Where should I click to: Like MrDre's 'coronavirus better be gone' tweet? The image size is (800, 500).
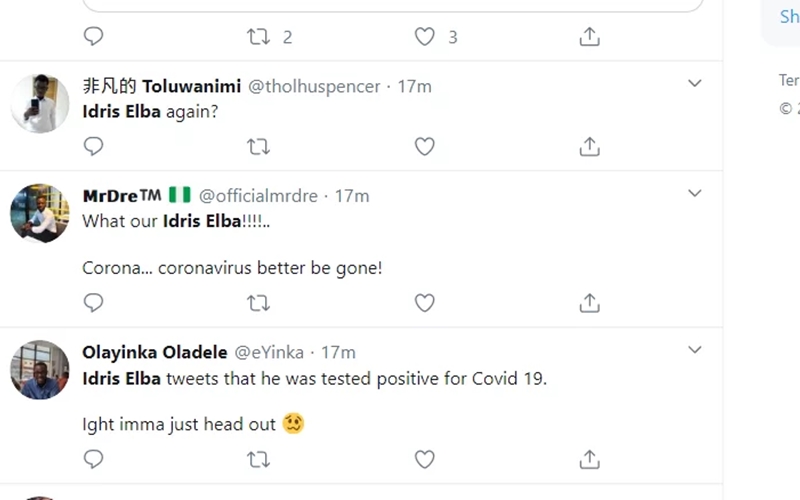425,302
